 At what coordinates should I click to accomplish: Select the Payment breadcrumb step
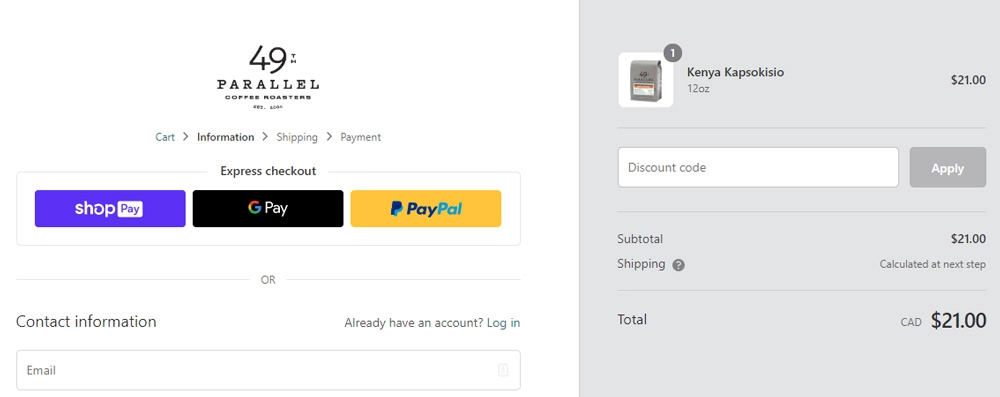[360, 137]
